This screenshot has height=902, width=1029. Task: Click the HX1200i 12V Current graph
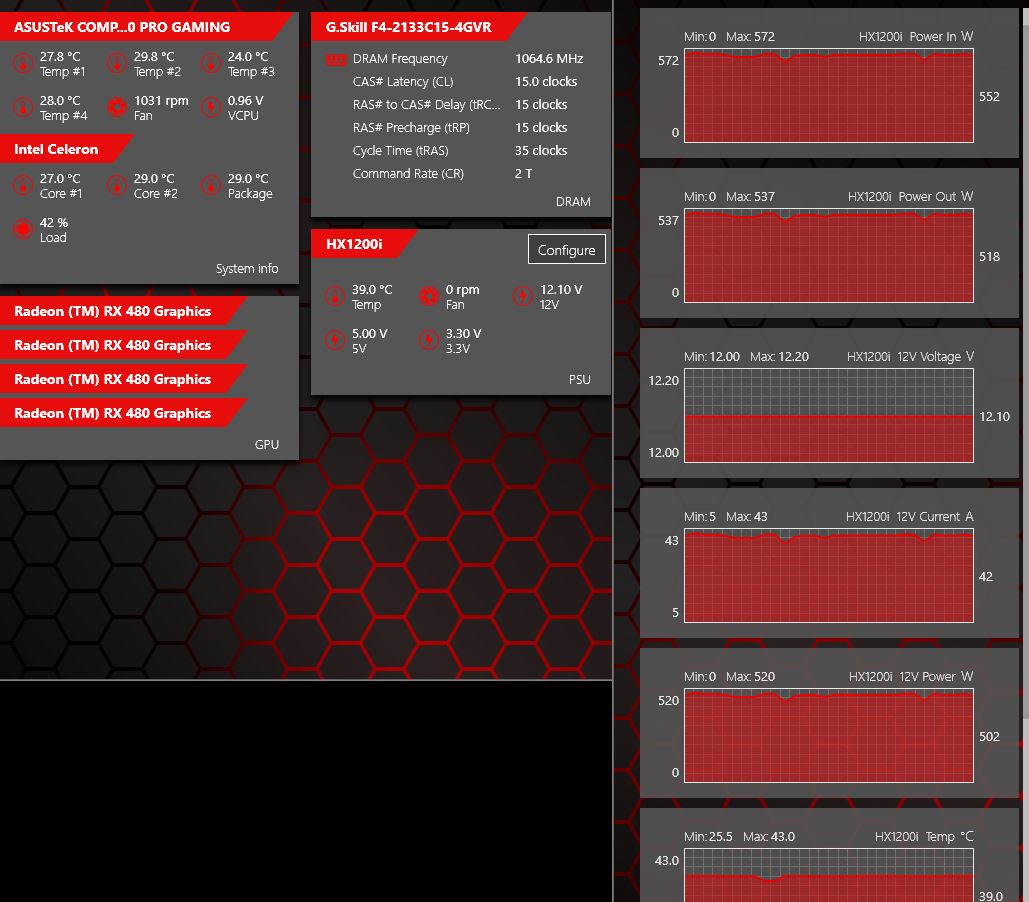(829, 576)
